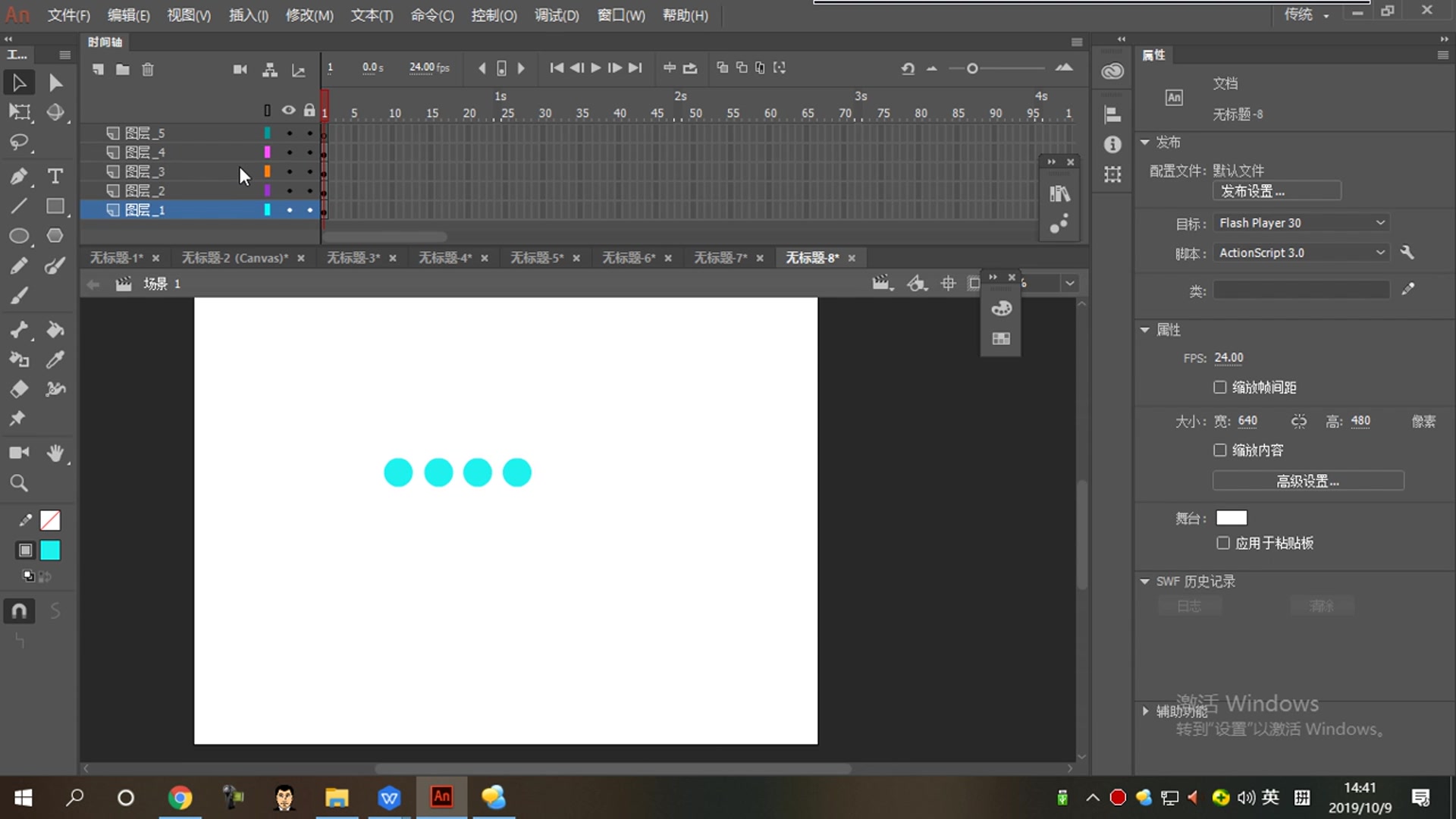Select the Oval tool

pyautogui.click(x=19, y=236)
